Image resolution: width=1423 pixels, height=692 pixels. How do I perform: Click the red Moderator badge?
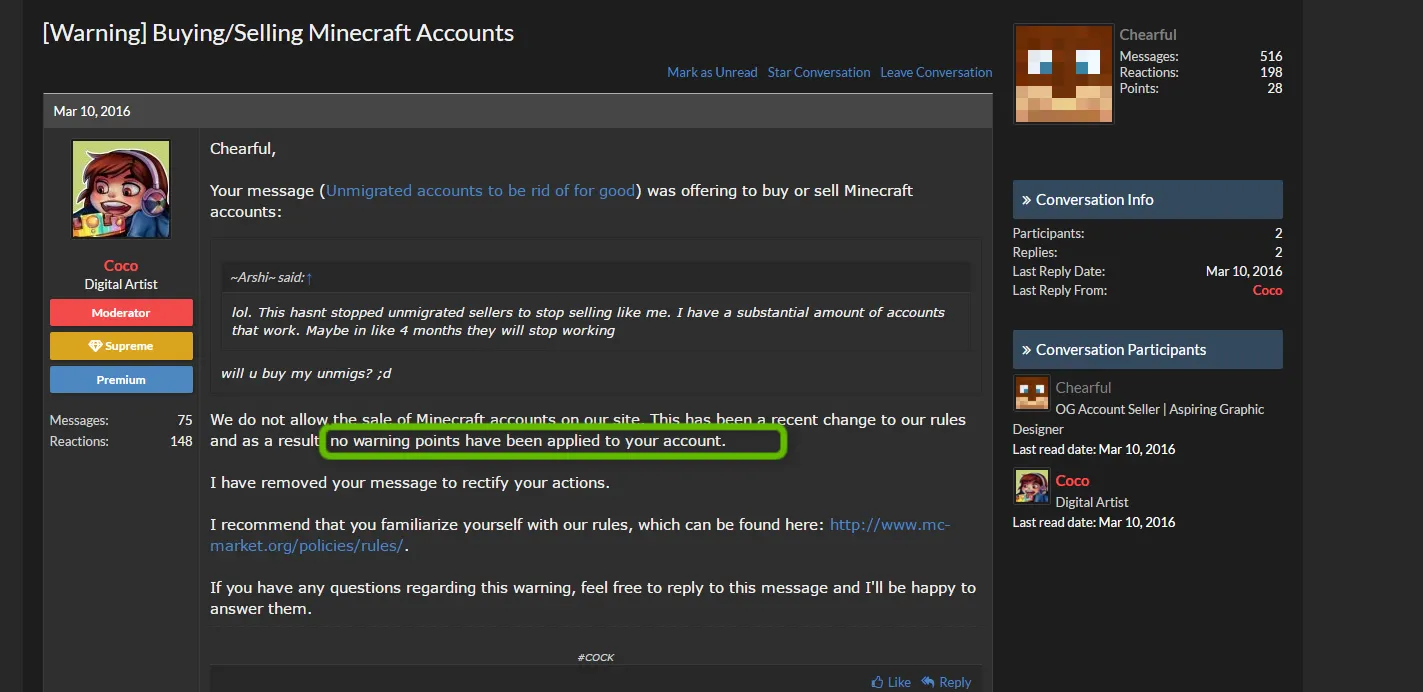pyautogui.click(x=121, y=313)
